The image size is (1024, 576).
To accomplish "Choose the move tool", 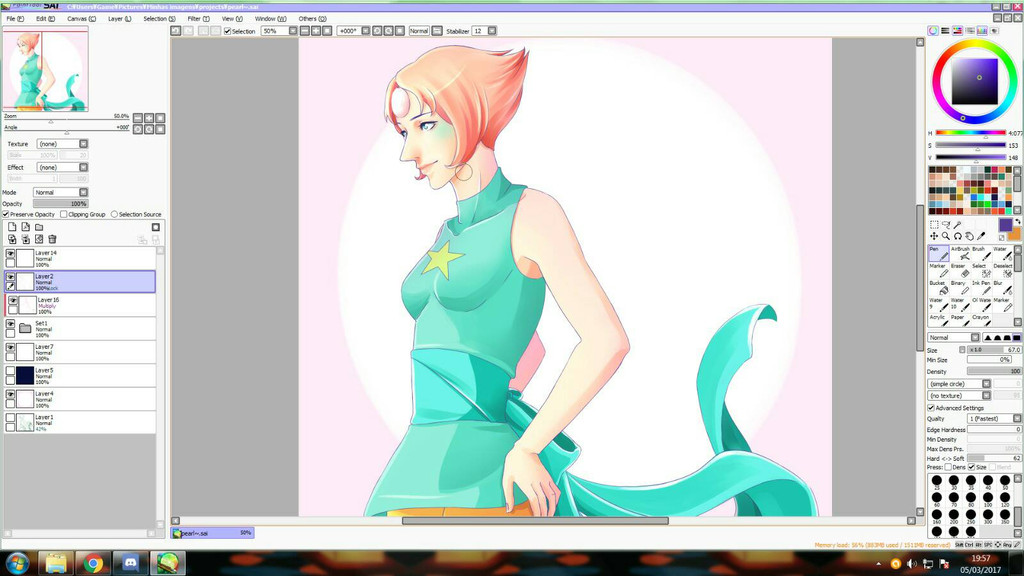I will [934, 236].
